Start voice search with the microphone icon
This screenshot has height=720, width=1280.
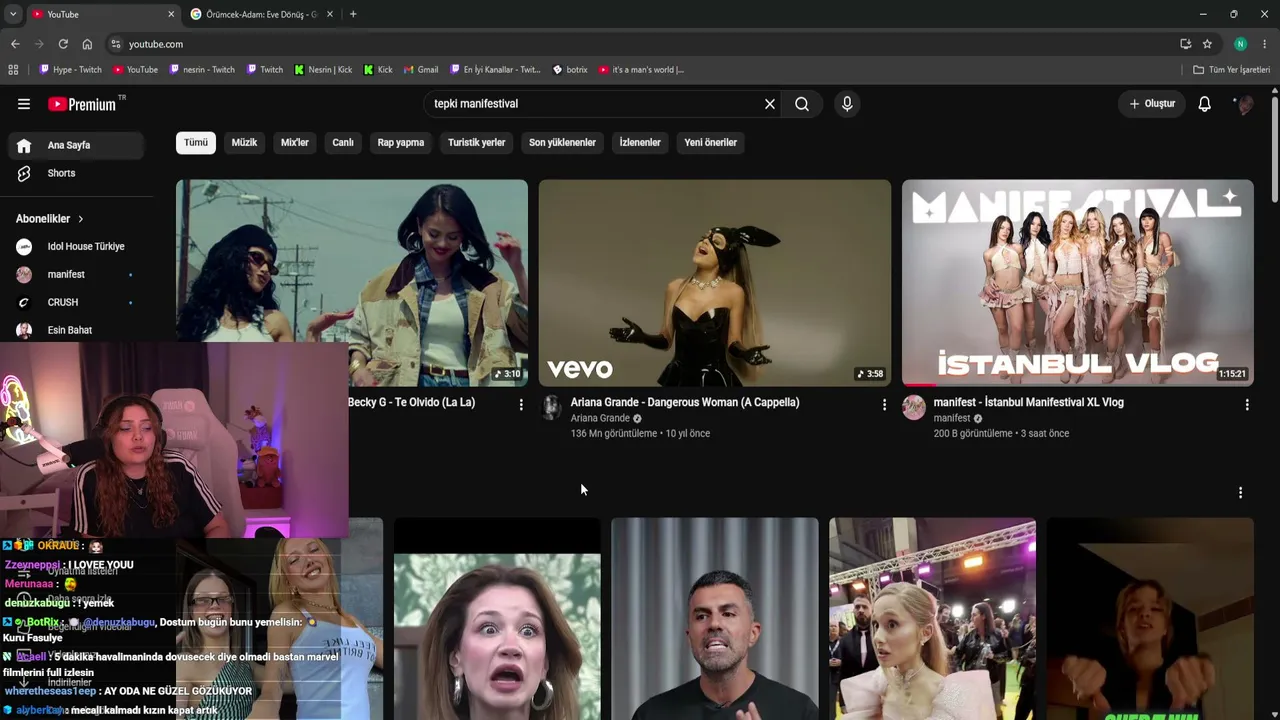(x=847, y=104)
